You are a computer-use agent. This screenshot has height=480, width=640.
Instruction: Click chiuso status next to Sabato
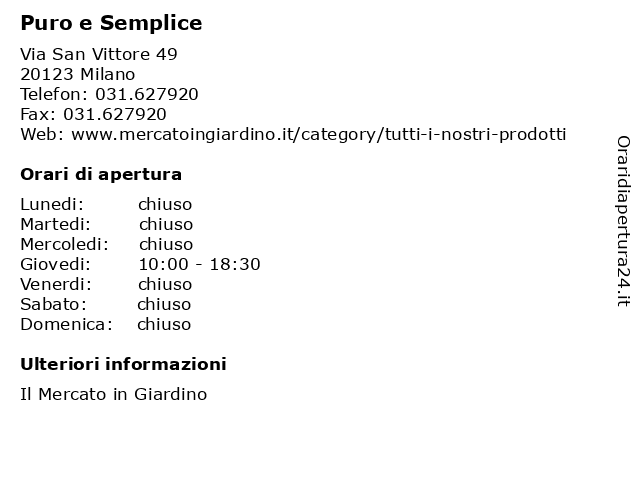pyautogui.click(x=164, y=304)
